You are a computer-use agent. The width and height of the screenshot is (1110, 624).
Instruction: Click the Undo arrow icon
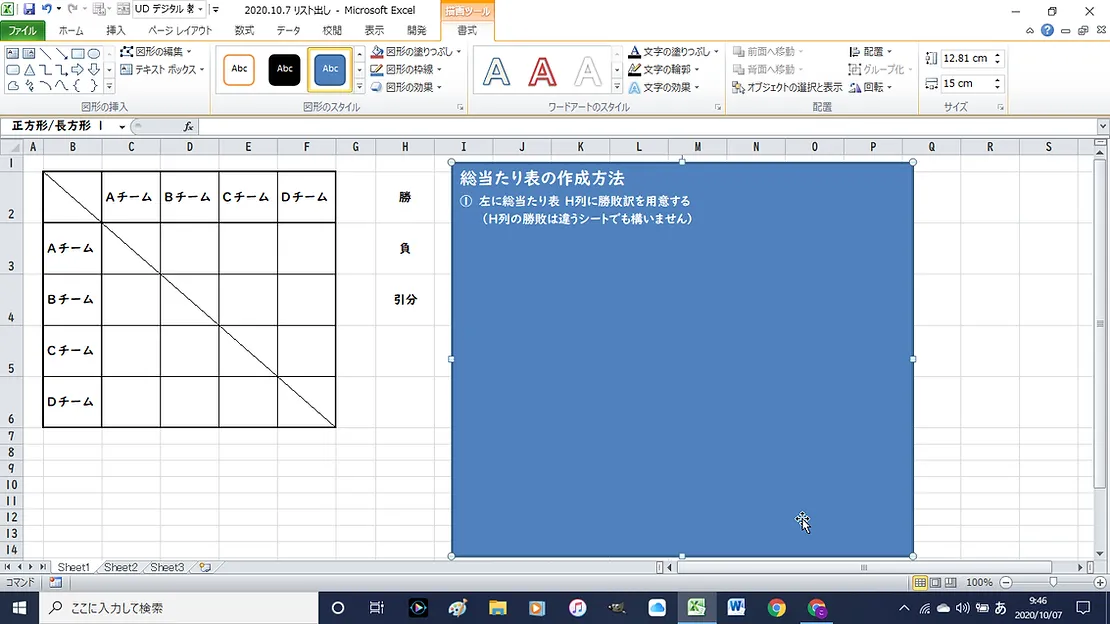(x=47, y=9)
